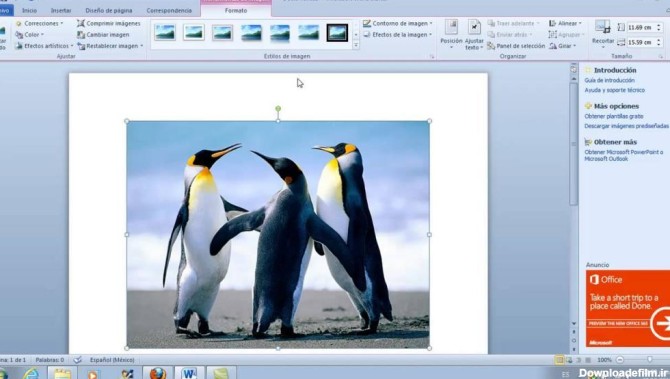This screenshot has height=379, width=670.
Task: Click the Word icon on the taskbar
Action: coord(189,373)
